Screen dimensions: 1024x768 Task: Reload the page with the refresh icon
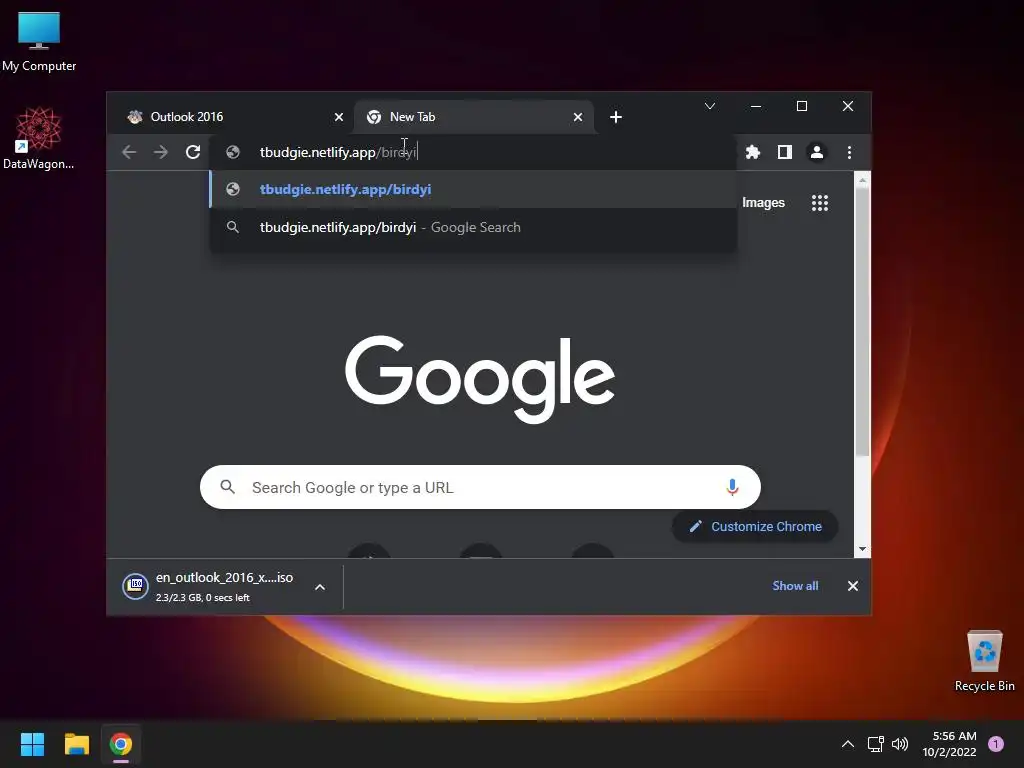(193, 152)
